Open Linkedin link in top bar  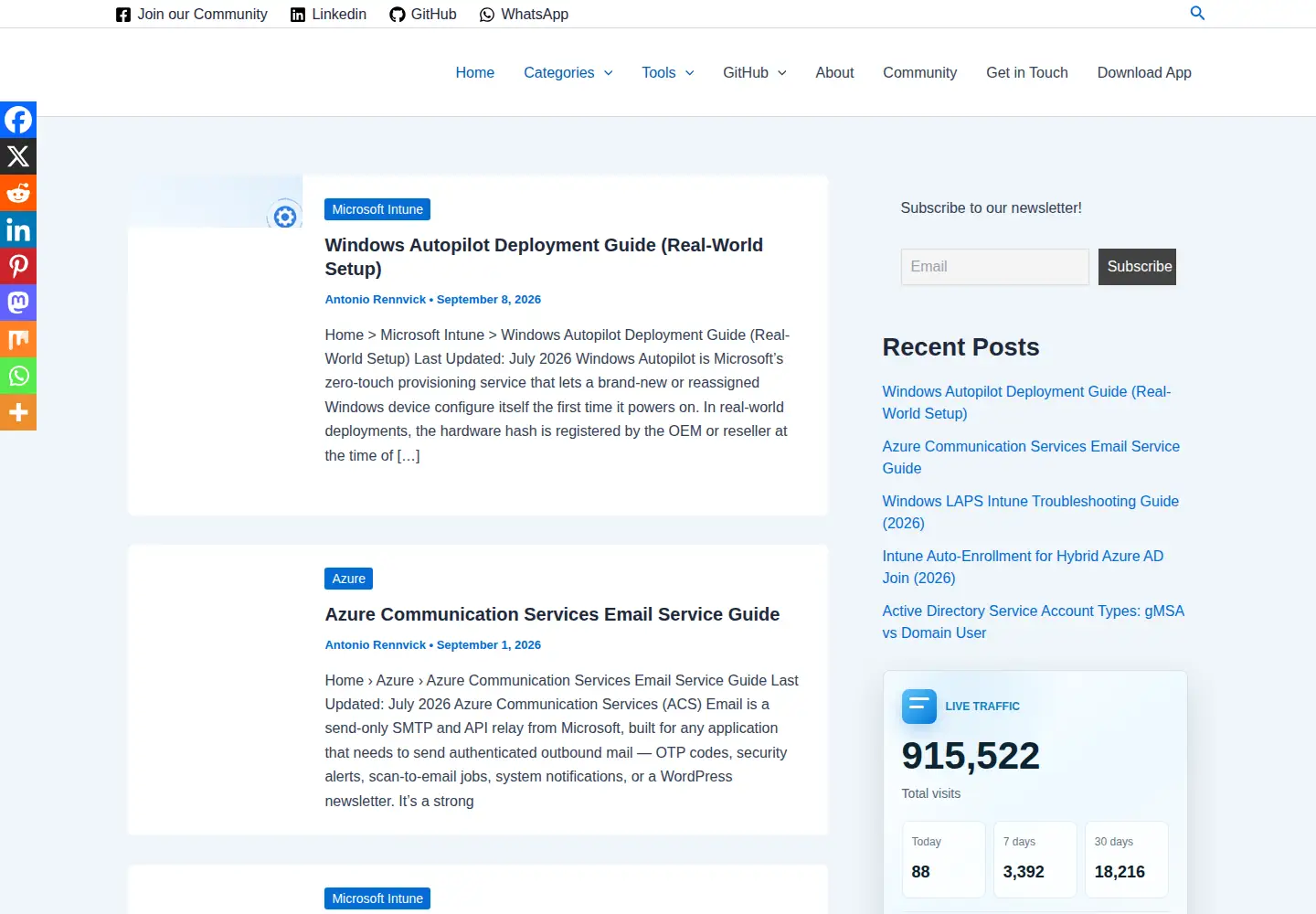click(328, 14)
